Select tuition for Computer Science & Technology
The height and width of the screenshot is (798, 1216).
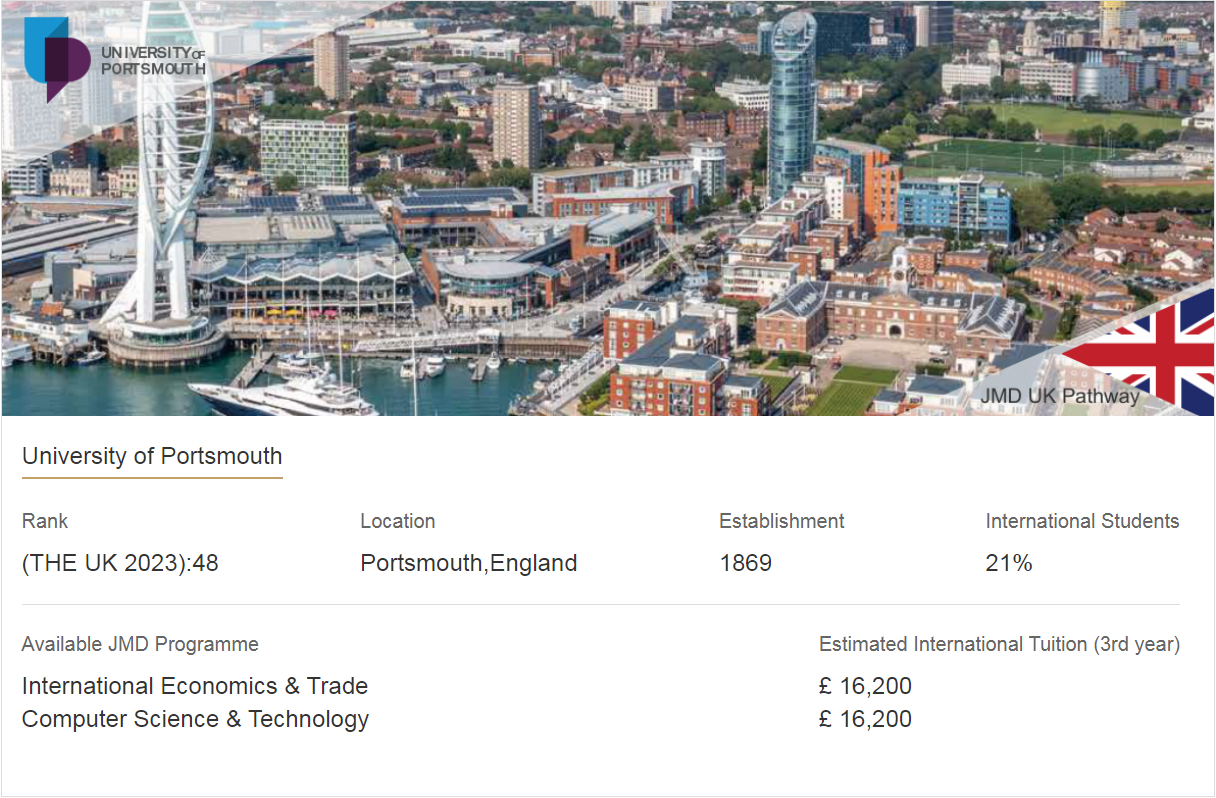coord(866,719)
